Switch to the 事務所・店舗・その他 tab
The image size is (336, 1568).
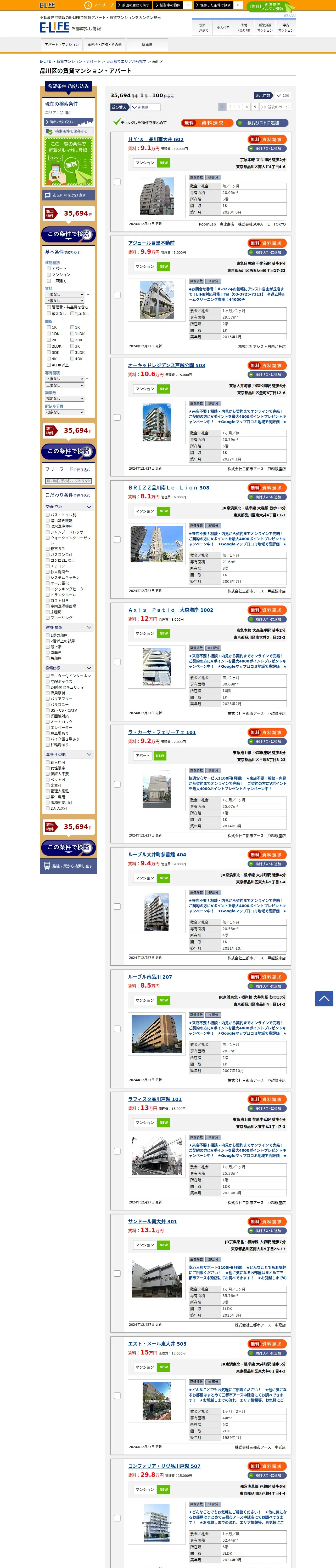tap(104, 44)
